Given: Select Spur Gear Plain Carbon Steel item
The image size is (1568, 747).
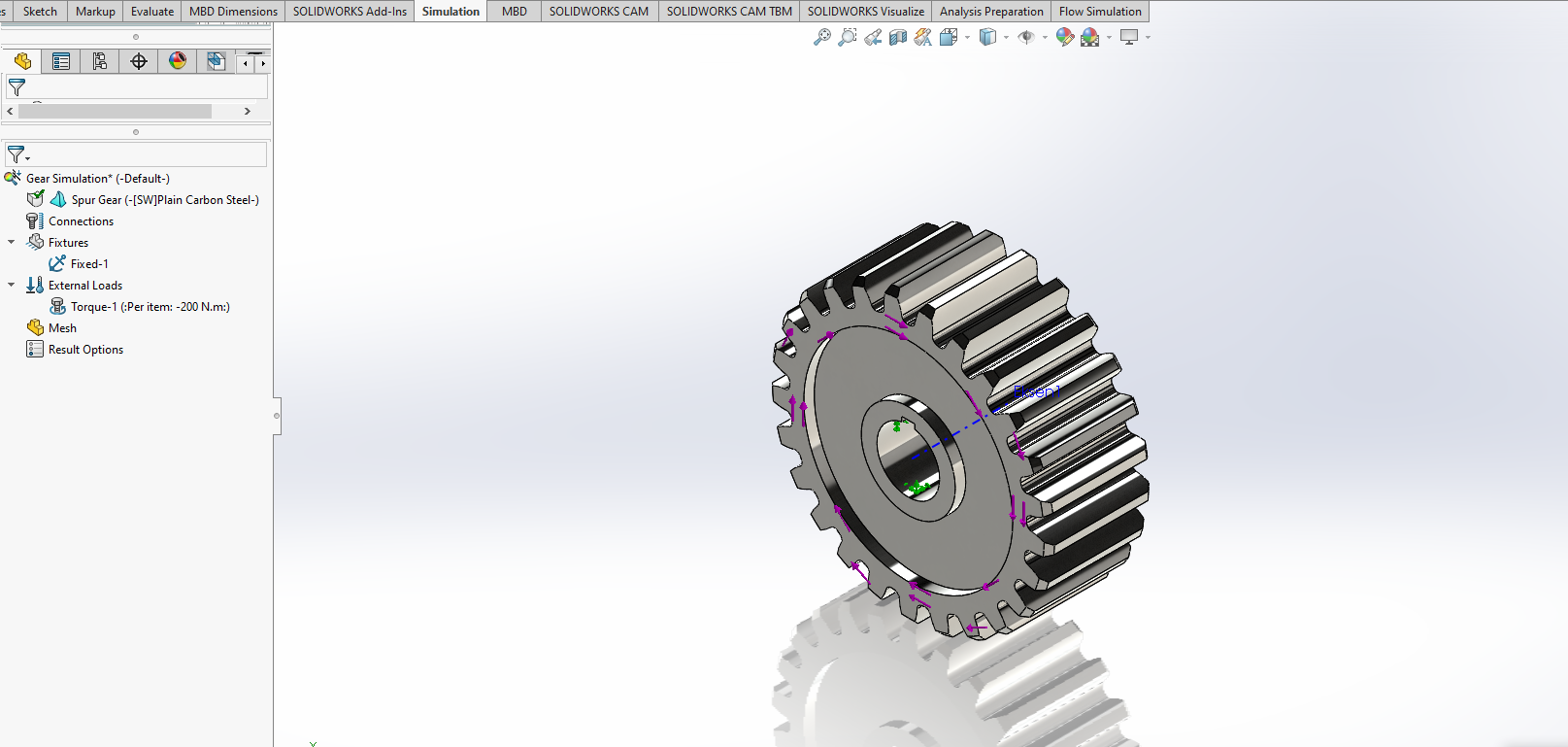Looking at the screenshot, I should point(165,200).
